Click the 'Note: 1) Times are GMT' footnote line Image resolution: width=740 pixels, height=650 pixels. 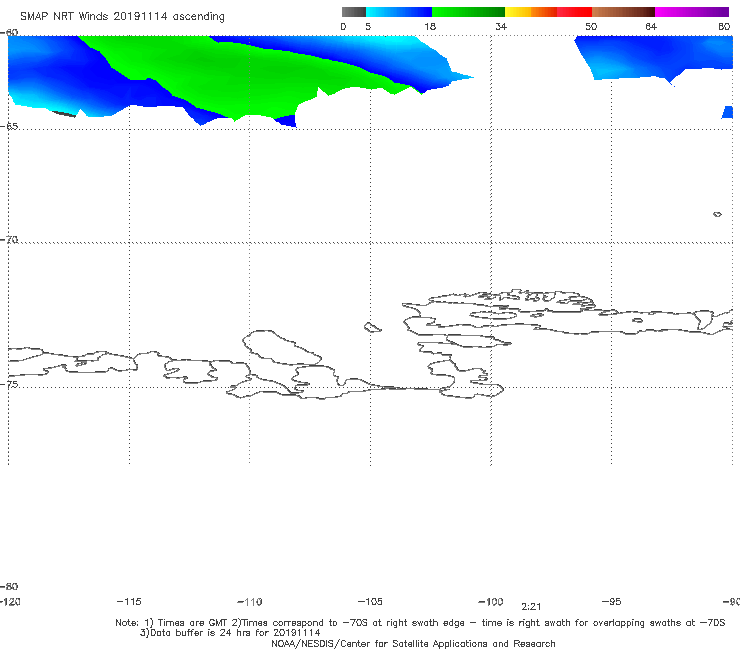pos(420,623)
